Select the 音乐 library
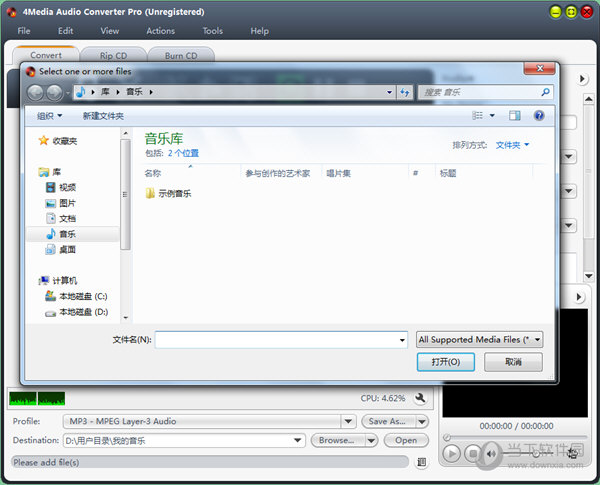Screen dimensions: 600x485 (73, 234)
